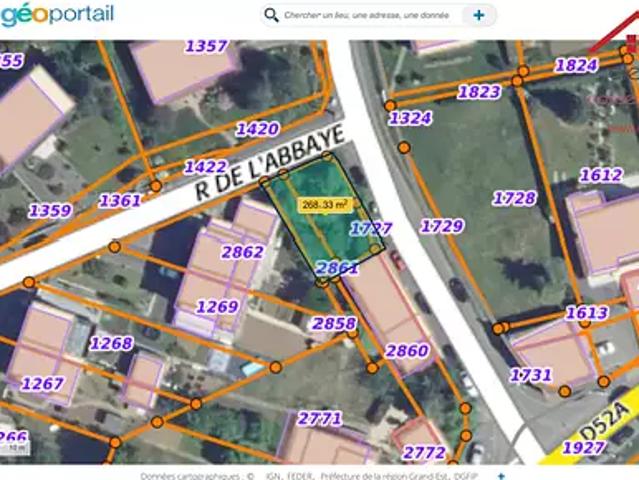Click the Géoportail logo
This screenshot has width=639, height=480.
(57, 14)
